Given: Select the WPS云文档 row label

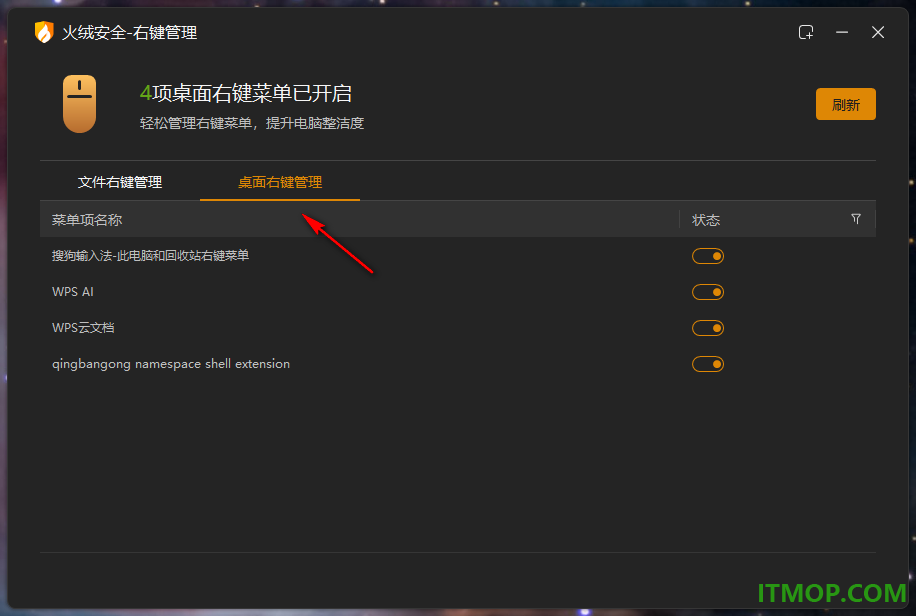Looking at the screenshot, I should point(83,328).
